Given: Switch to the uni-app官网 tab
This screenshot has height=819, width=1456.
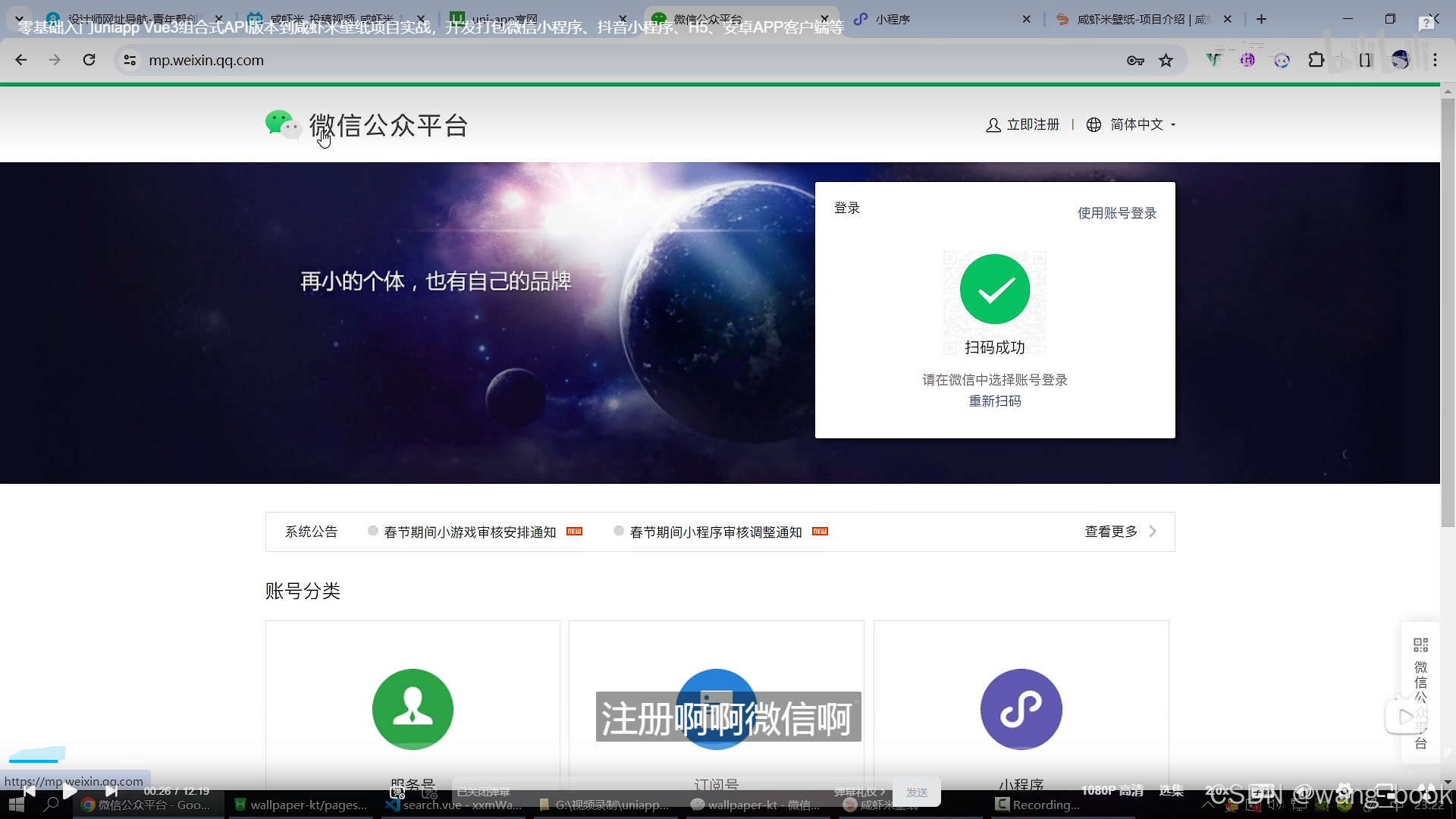Looking at the screenshot, I should (x=539, y=19).
